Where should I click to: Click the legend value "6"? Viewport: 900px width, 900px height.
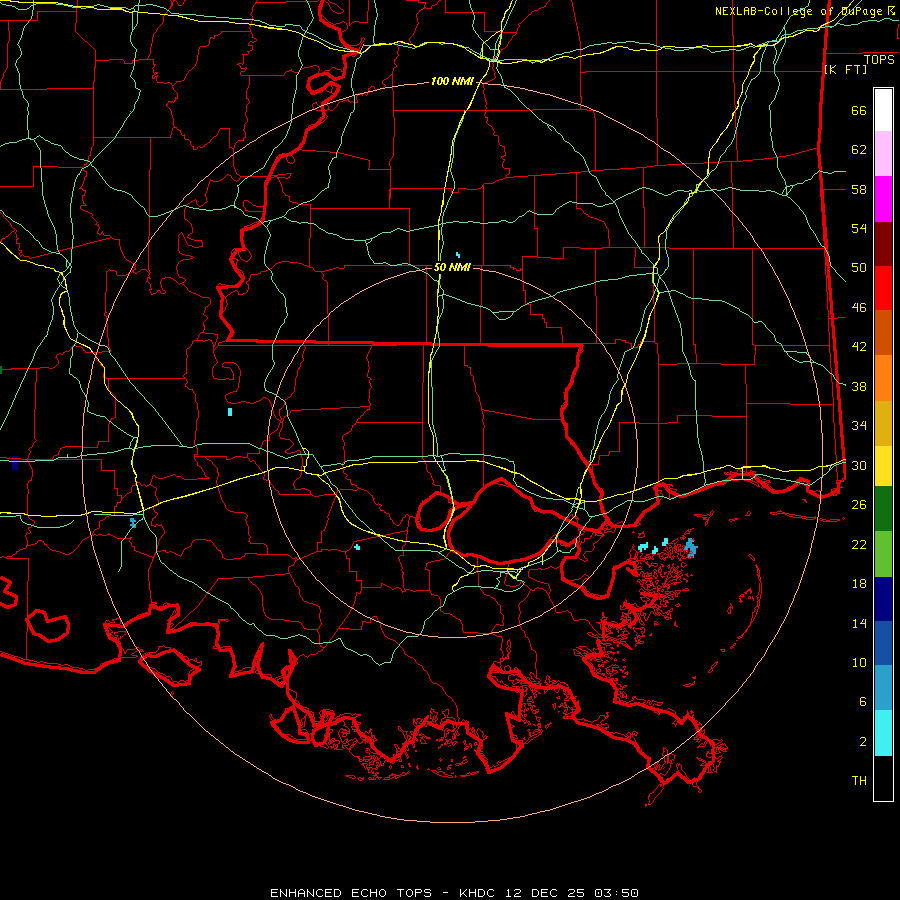(x=863, y=702)
